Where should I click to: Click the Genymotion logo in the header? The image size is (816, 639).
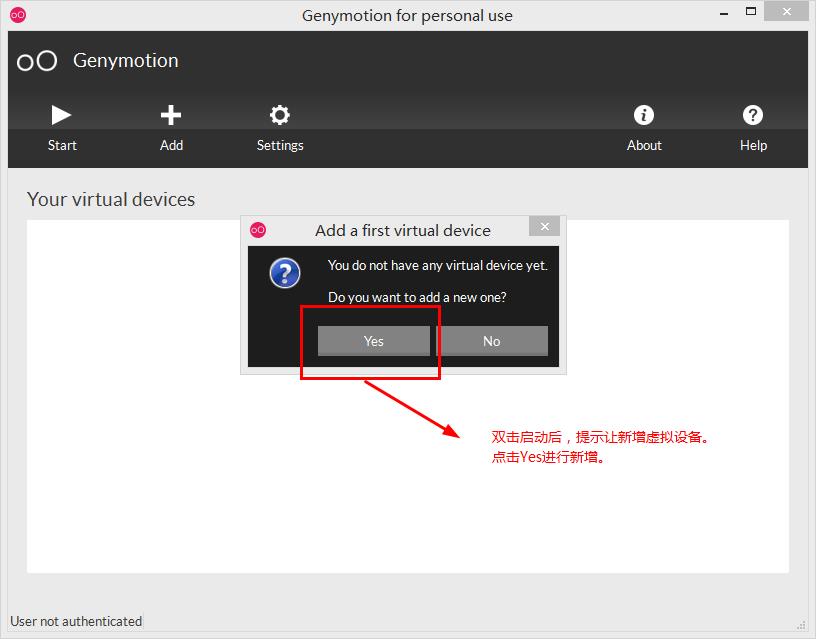(37, 61)
